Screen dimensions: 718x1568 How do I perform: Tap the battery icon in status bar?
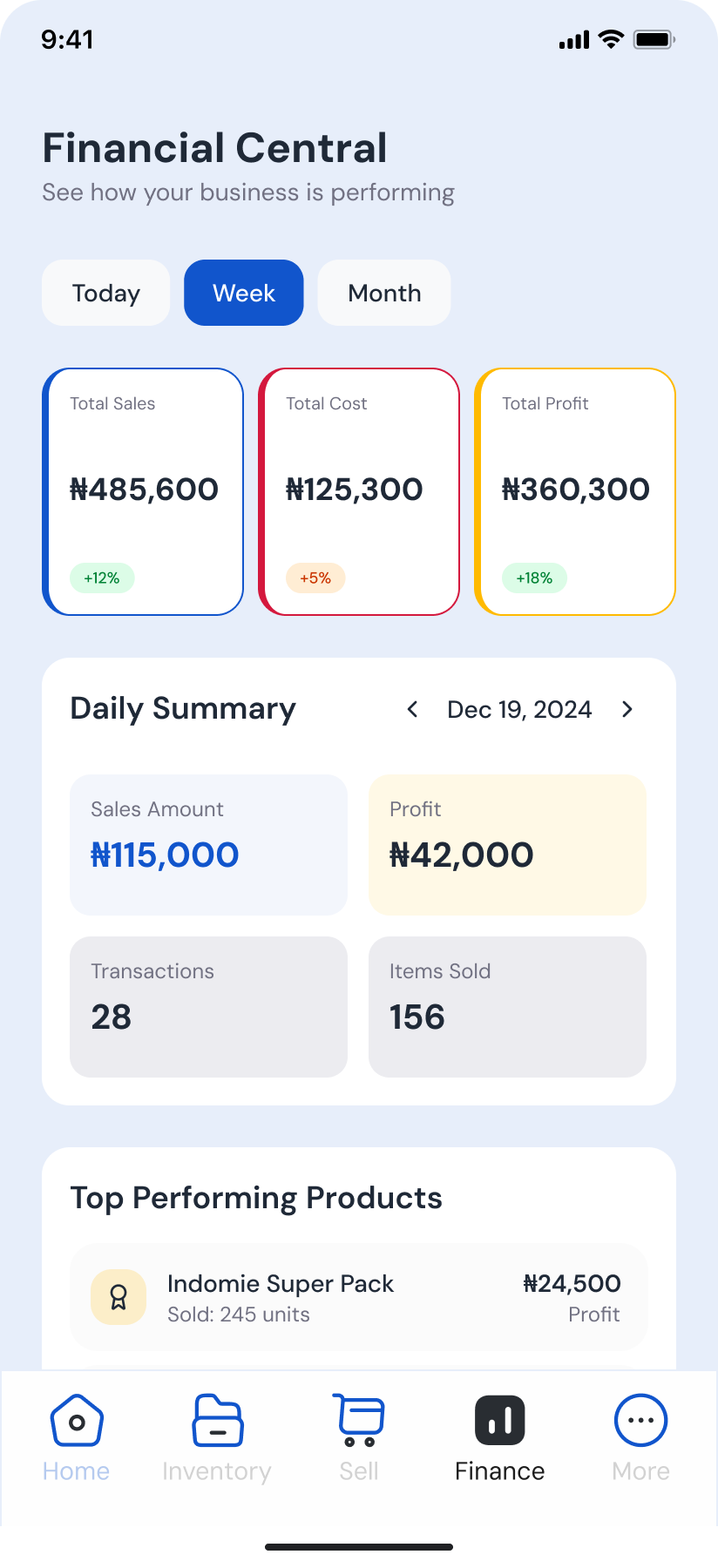coord(654,39)
